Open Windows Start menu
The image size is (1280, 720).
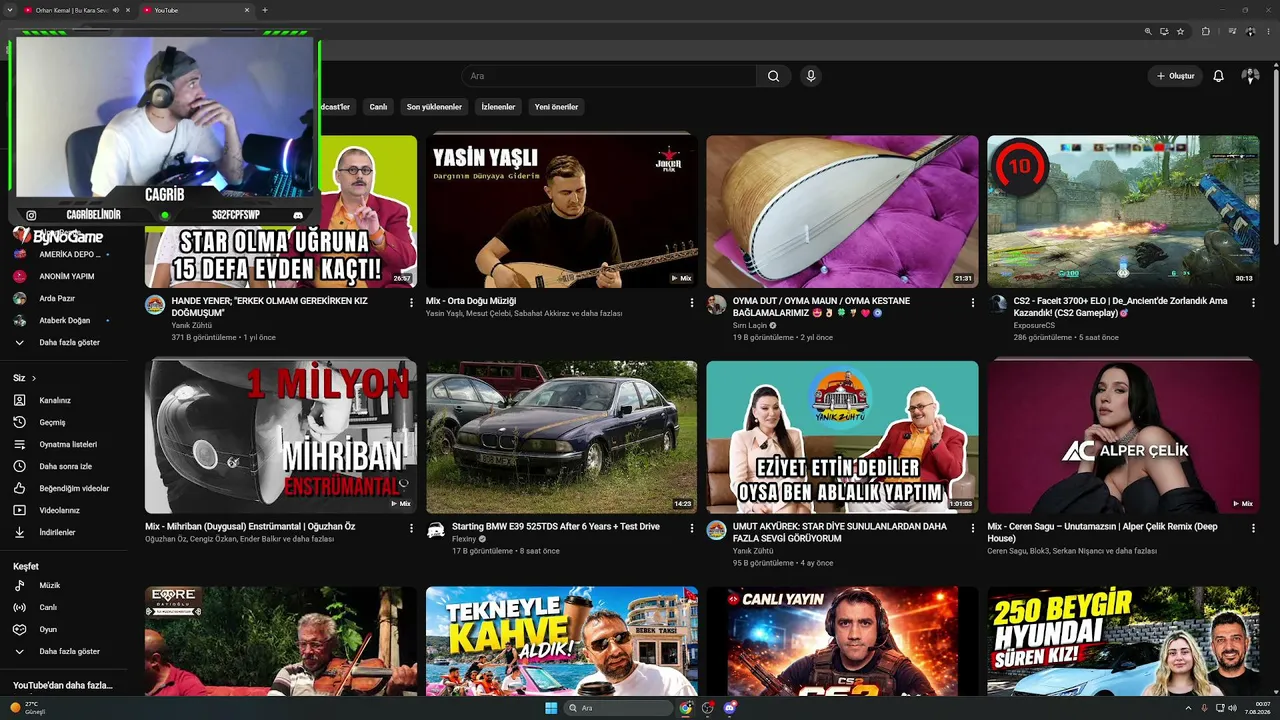[551, 708]
